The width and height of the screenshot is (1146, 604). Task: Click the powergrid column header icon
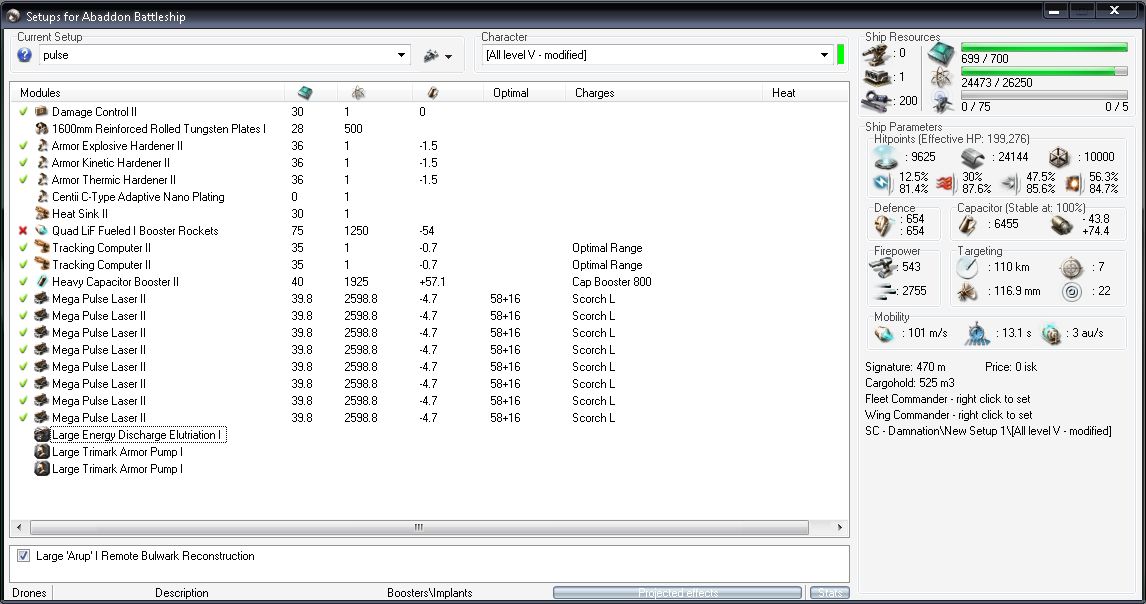[x=358, y=93]
